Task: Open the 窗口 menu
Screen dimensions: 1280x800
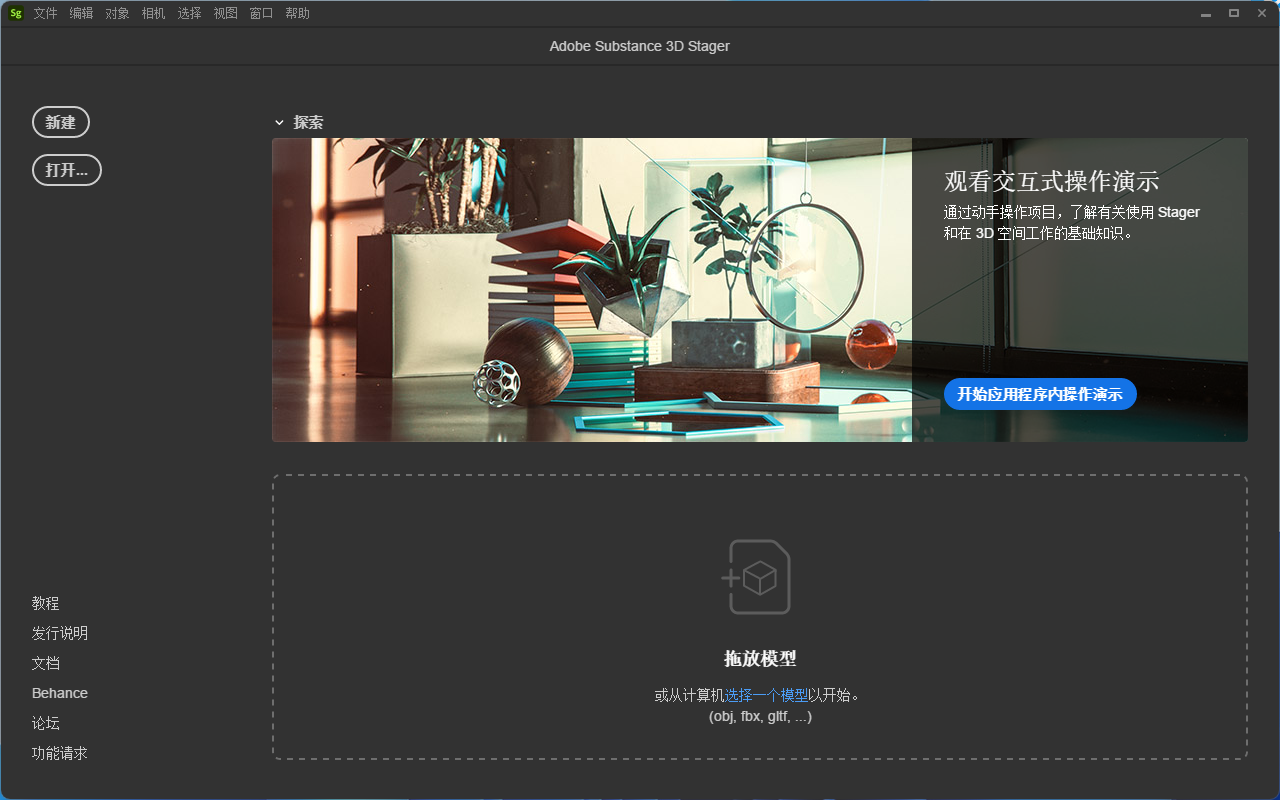Action: tap(262, 13)
